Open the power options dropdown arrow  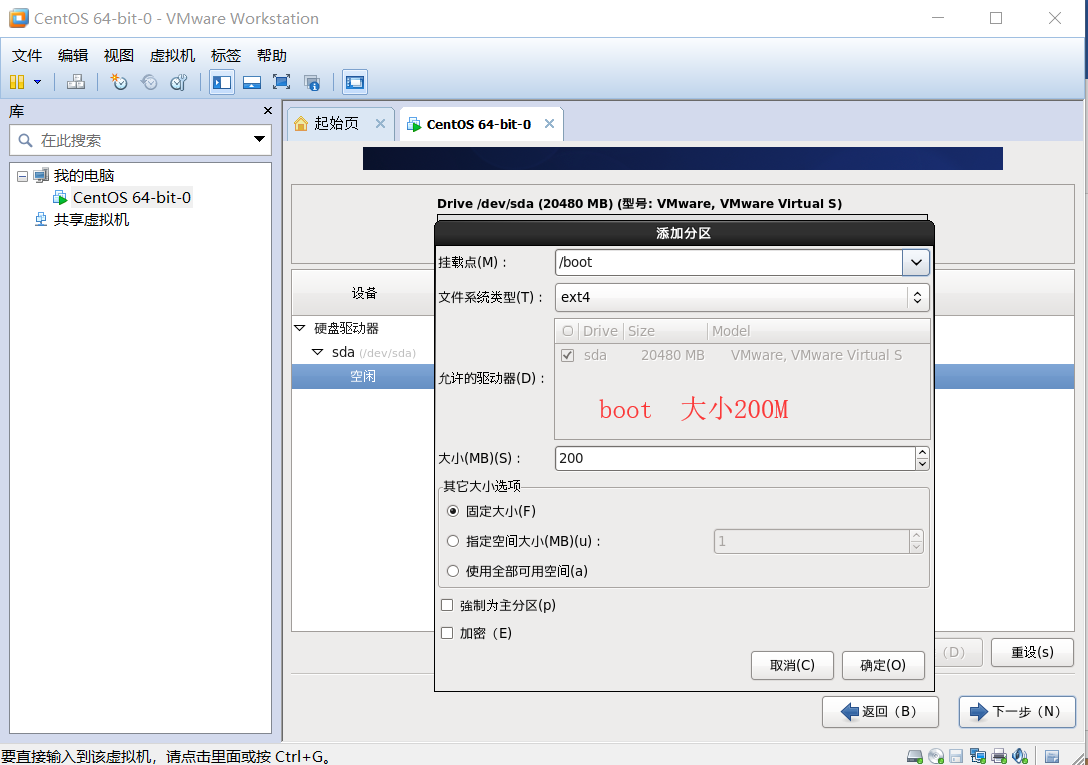(37, 83)
